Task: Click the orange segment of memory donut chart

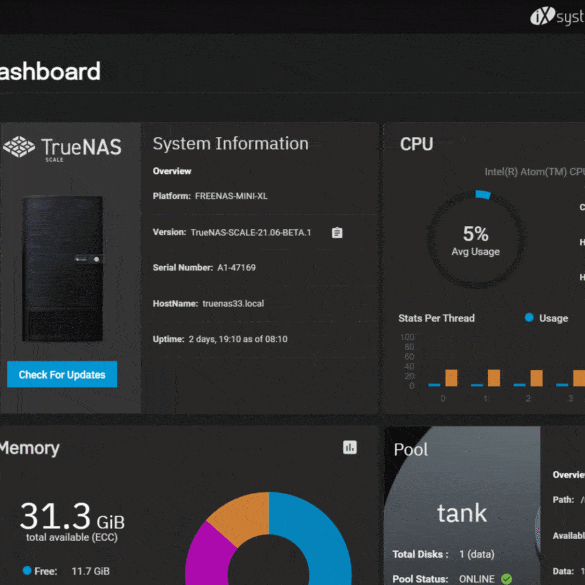Action: point(244,519)
